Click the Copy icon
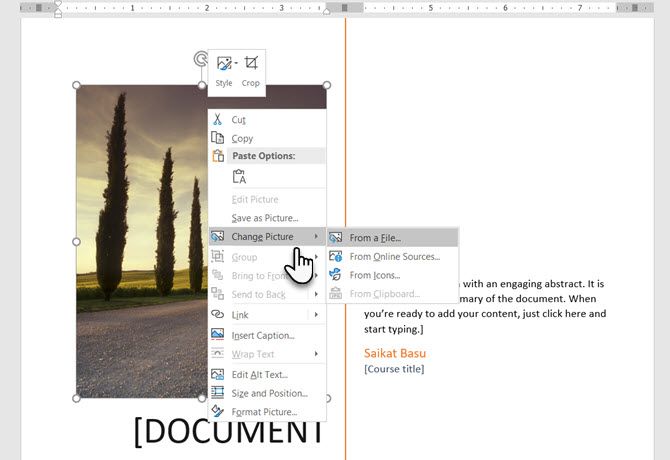 point(217,138)
